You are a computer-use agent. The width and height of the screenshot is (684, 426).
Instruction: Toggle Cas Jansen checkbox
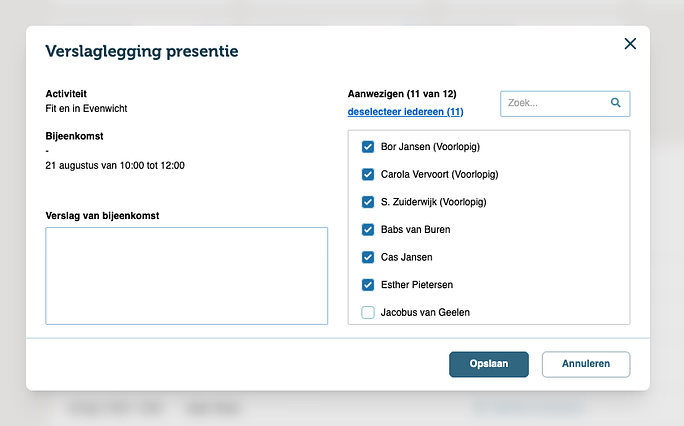click(x=368, y=257)
